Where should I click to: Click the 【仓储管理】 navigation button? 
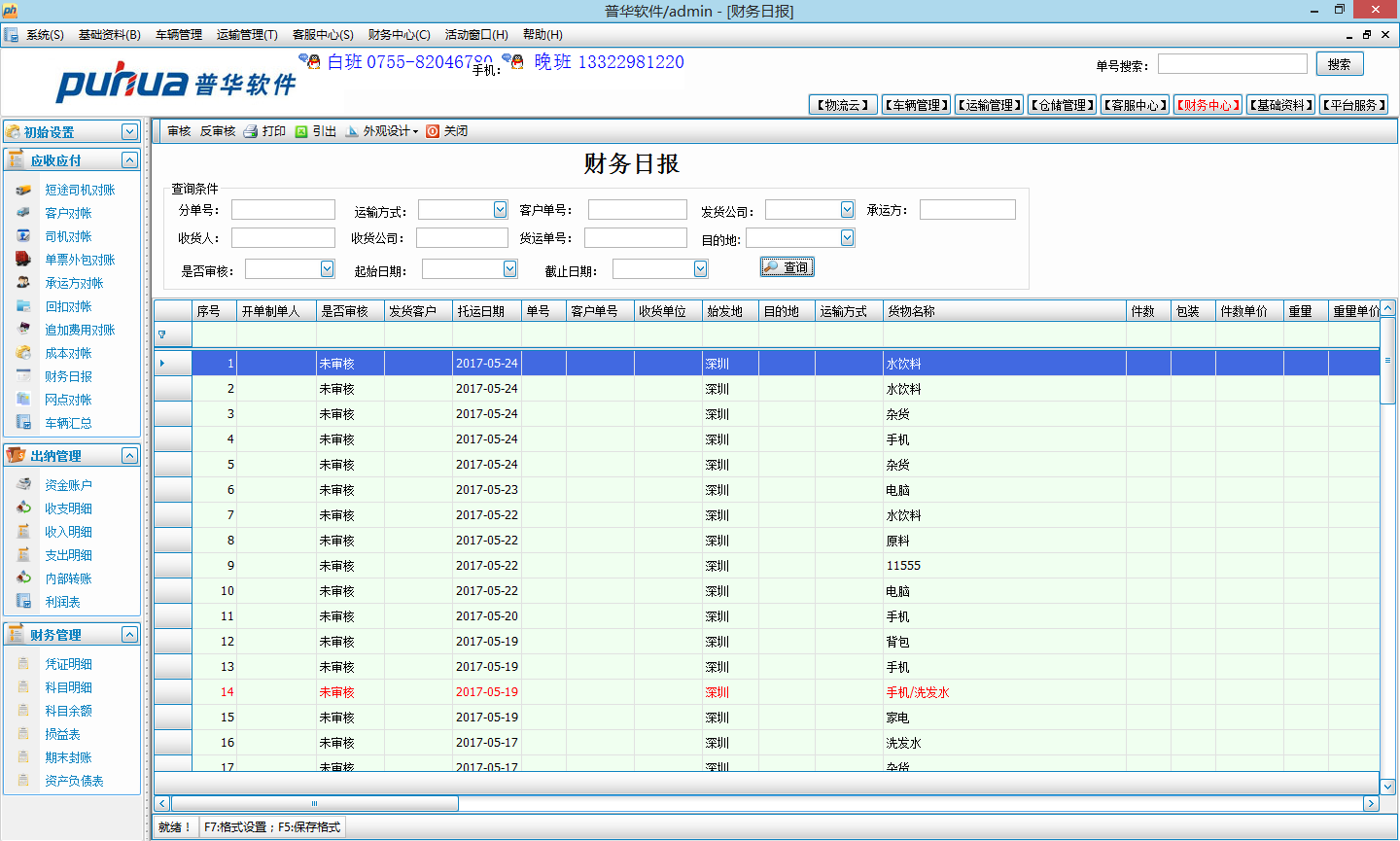point(1063,105)
